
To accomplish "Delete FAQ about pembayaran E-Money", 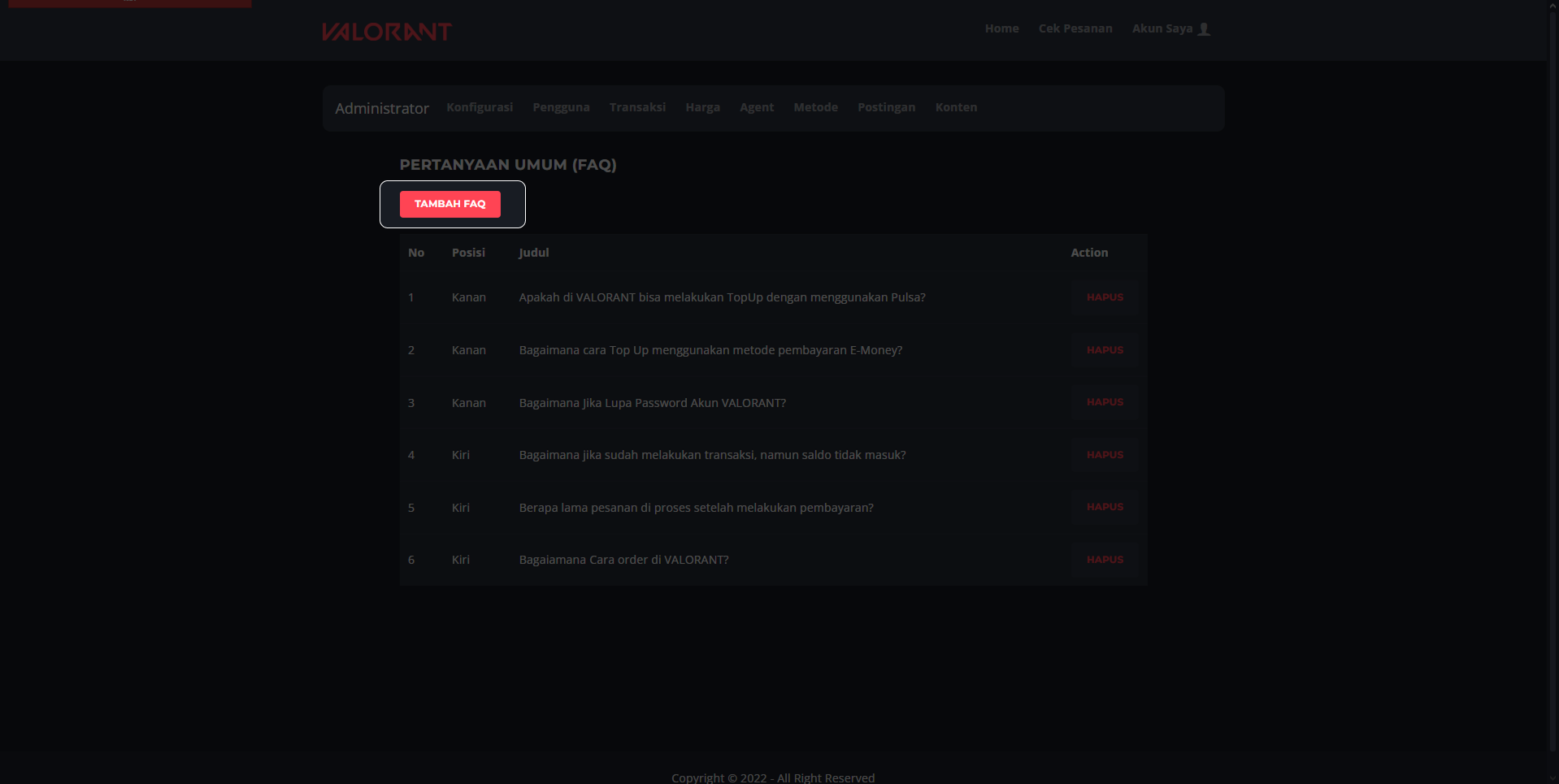I will pos(1105,350).
